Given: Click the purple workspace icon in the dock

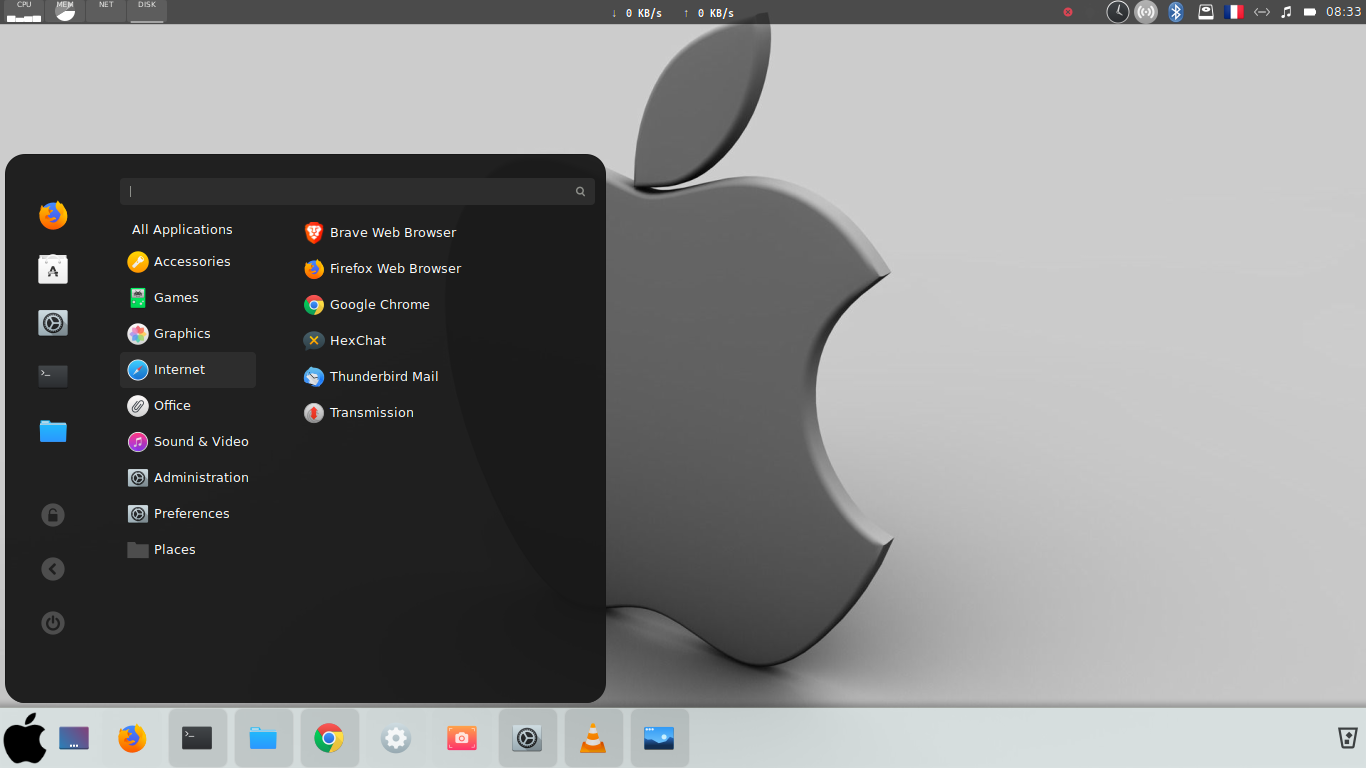Looking at the screenshot, I should coord(74,739).
